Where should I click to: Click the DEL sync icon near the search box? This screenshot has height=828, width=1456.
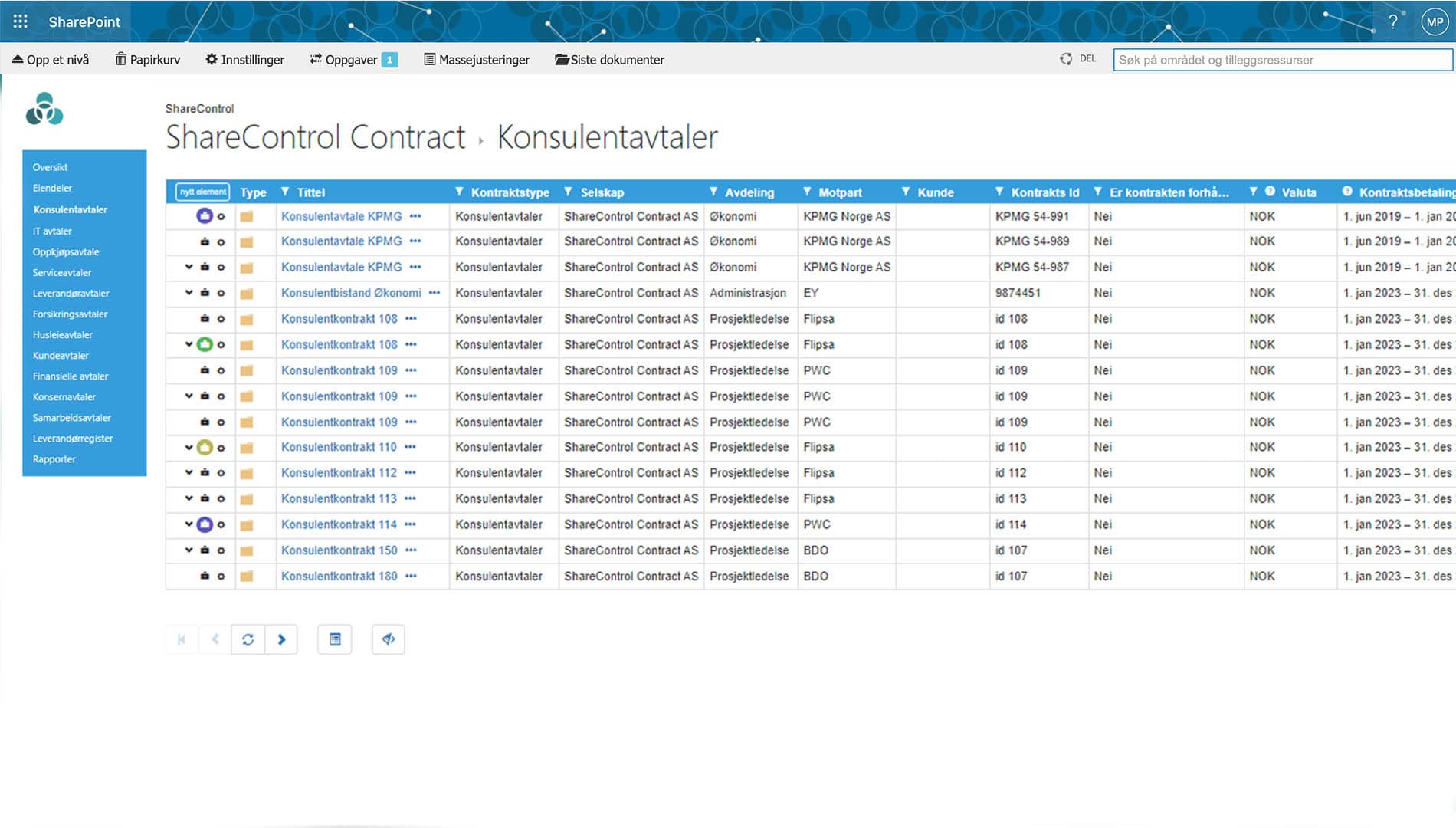tap(1066, 58)
